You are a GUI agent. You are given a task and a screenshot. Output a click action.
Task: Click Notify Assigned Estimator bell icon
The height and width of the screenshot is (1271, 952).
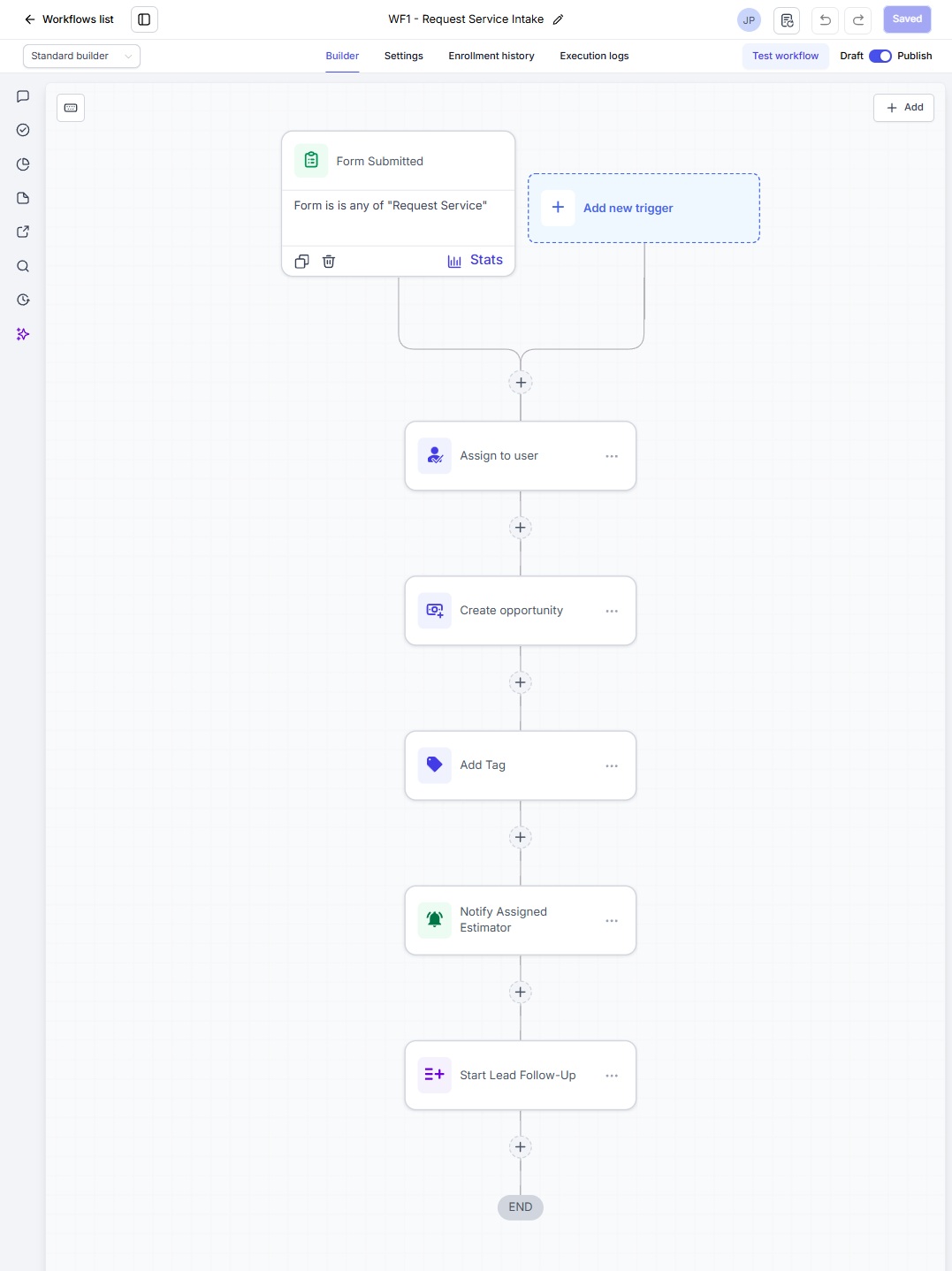pyautogui.click(x=435, y=920)
